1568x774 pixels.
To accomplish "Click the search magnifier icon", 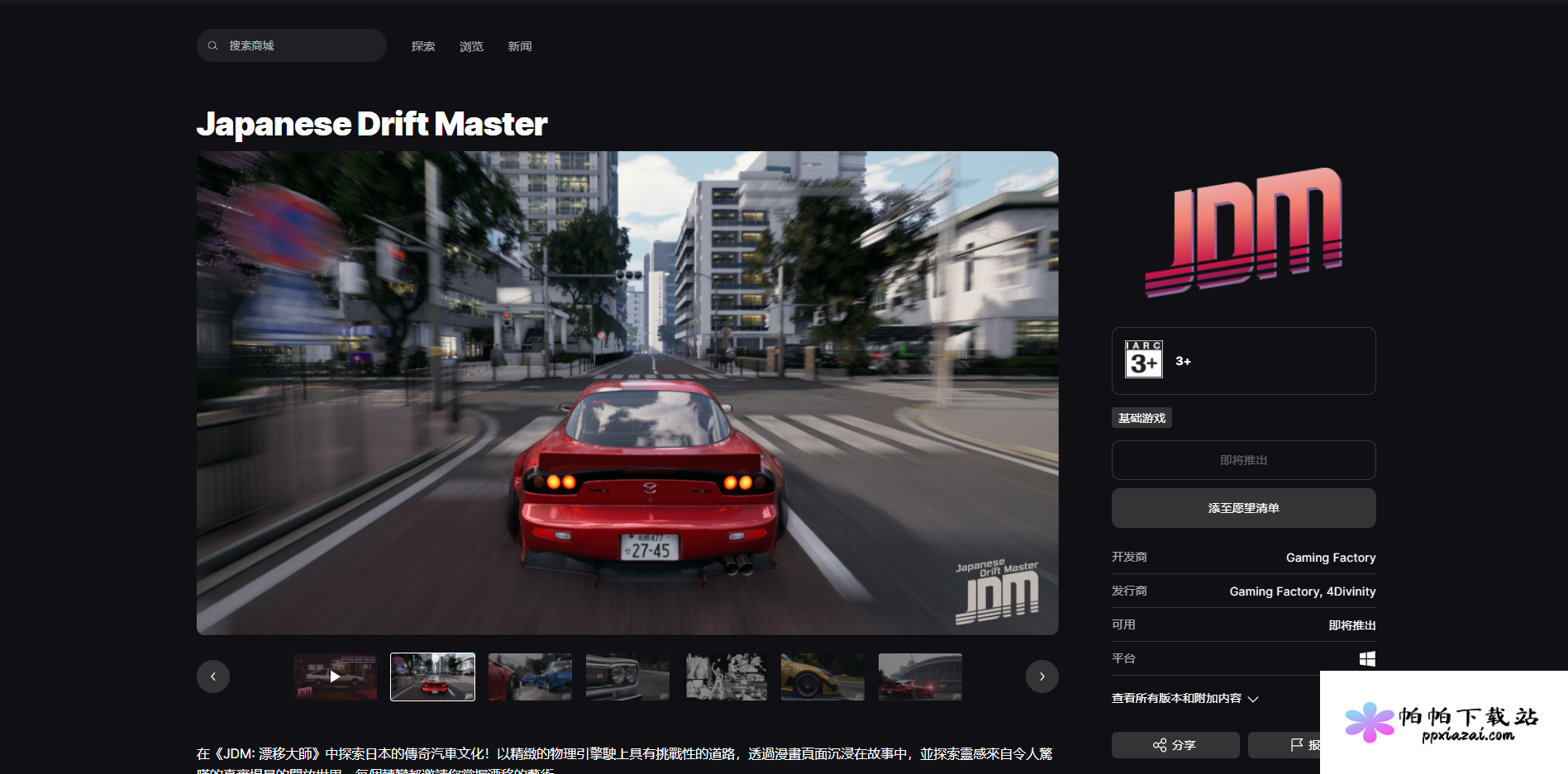I will click(212, 45).
